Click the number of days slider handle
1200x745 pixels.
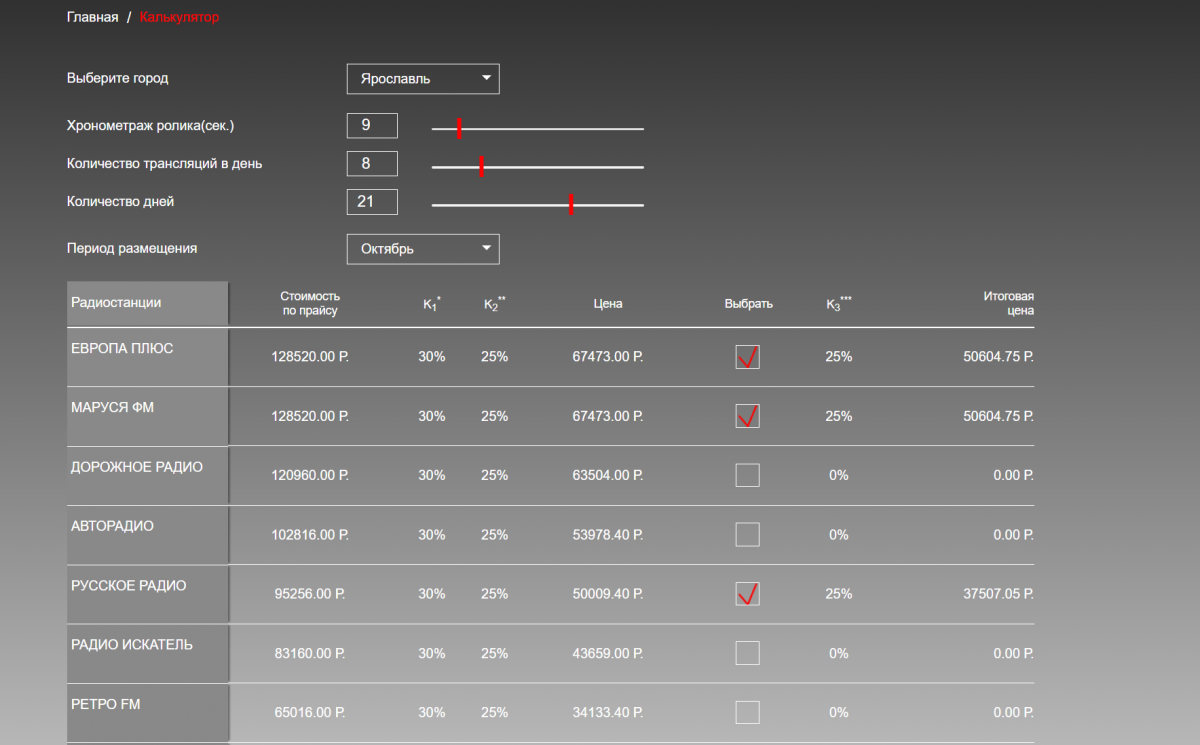pos(571,204)
